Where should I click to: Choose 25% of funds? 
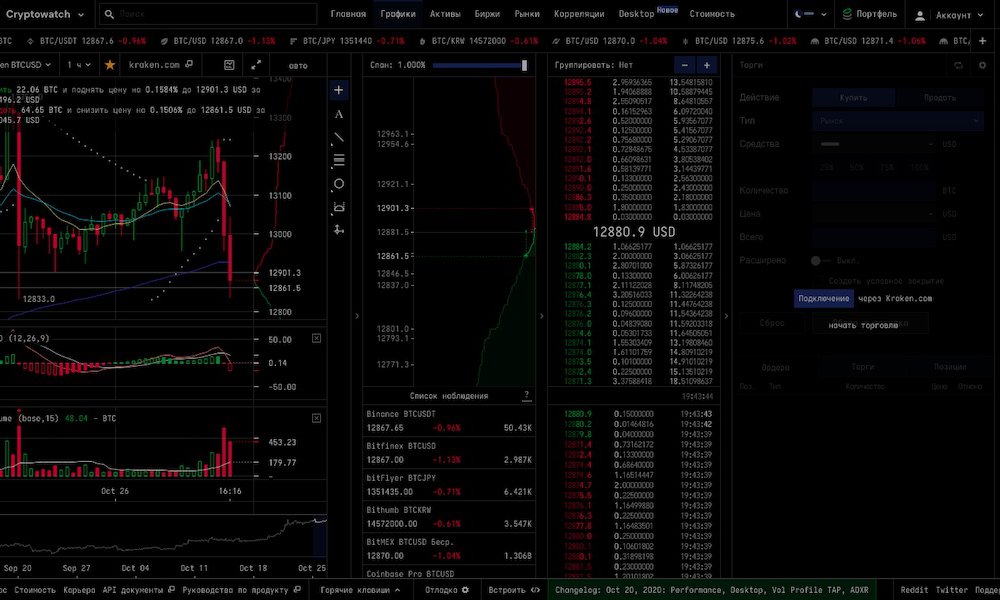[827, 167]
